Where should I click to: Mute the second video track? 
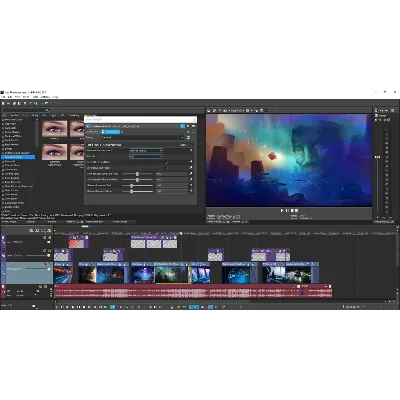click(44, 250)
